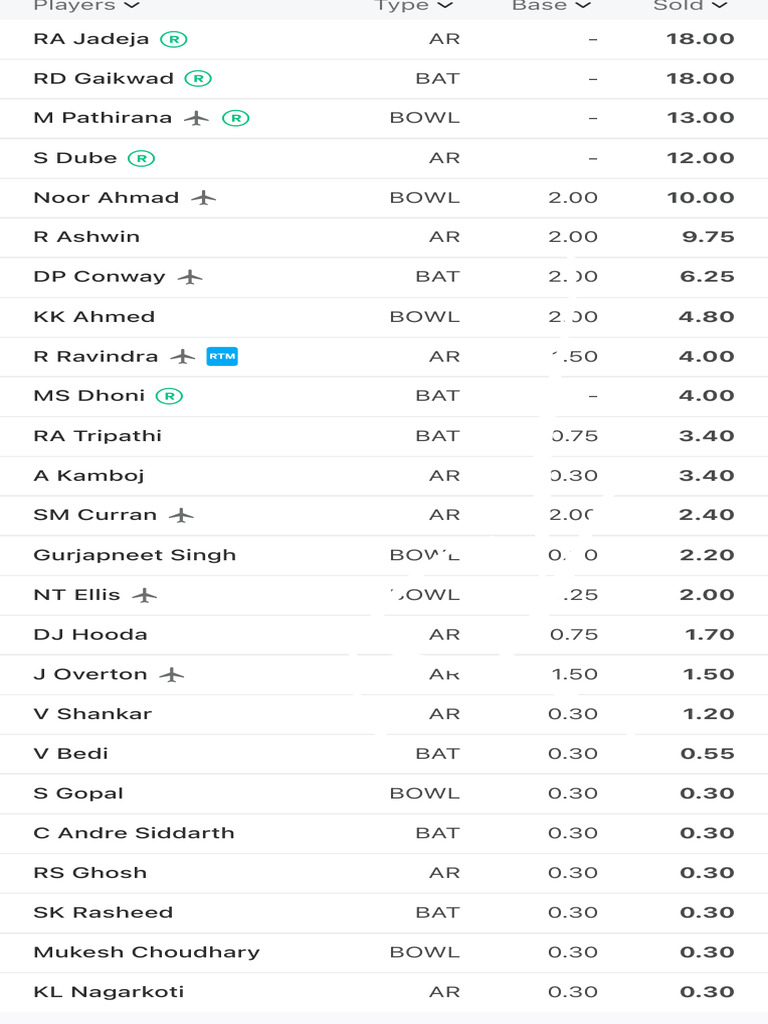This screenshot has height=1024, width=768.
Task: Click the airplane icon beside J Overton
Action: (x=172, y=674)
